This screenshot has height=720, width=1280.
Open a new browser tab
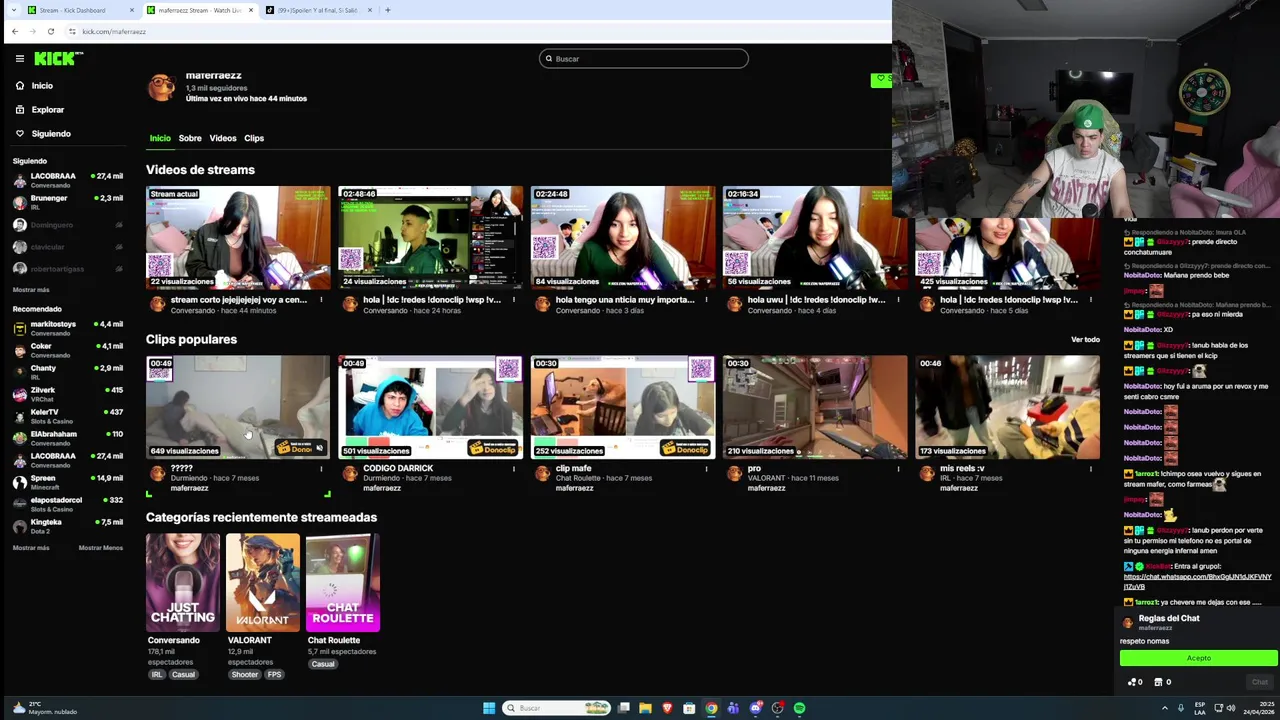click(x=388, y=10)
